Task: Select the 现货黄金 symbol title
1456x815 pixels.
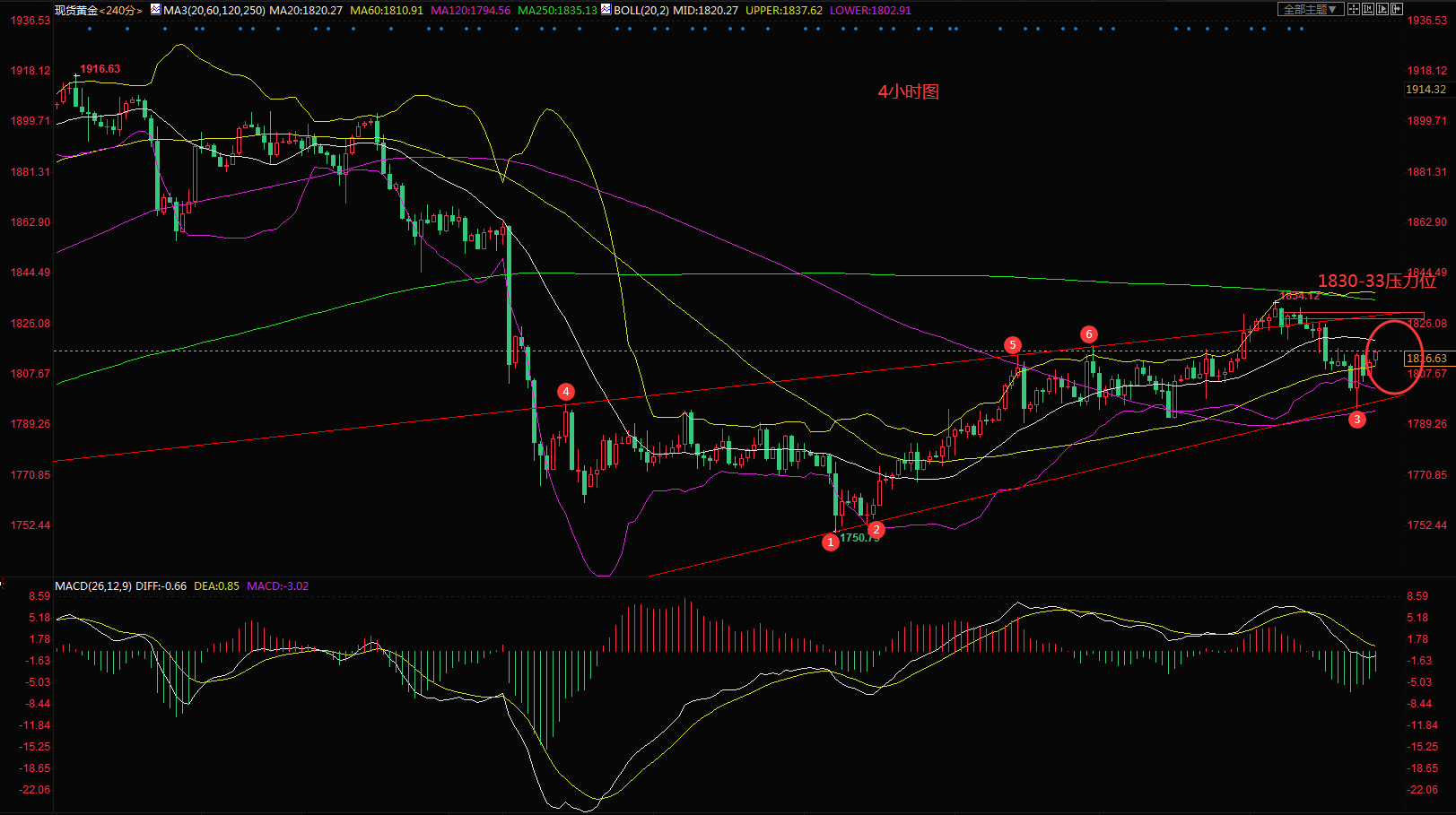Action: pyautogui.click(x=76, y=10)
